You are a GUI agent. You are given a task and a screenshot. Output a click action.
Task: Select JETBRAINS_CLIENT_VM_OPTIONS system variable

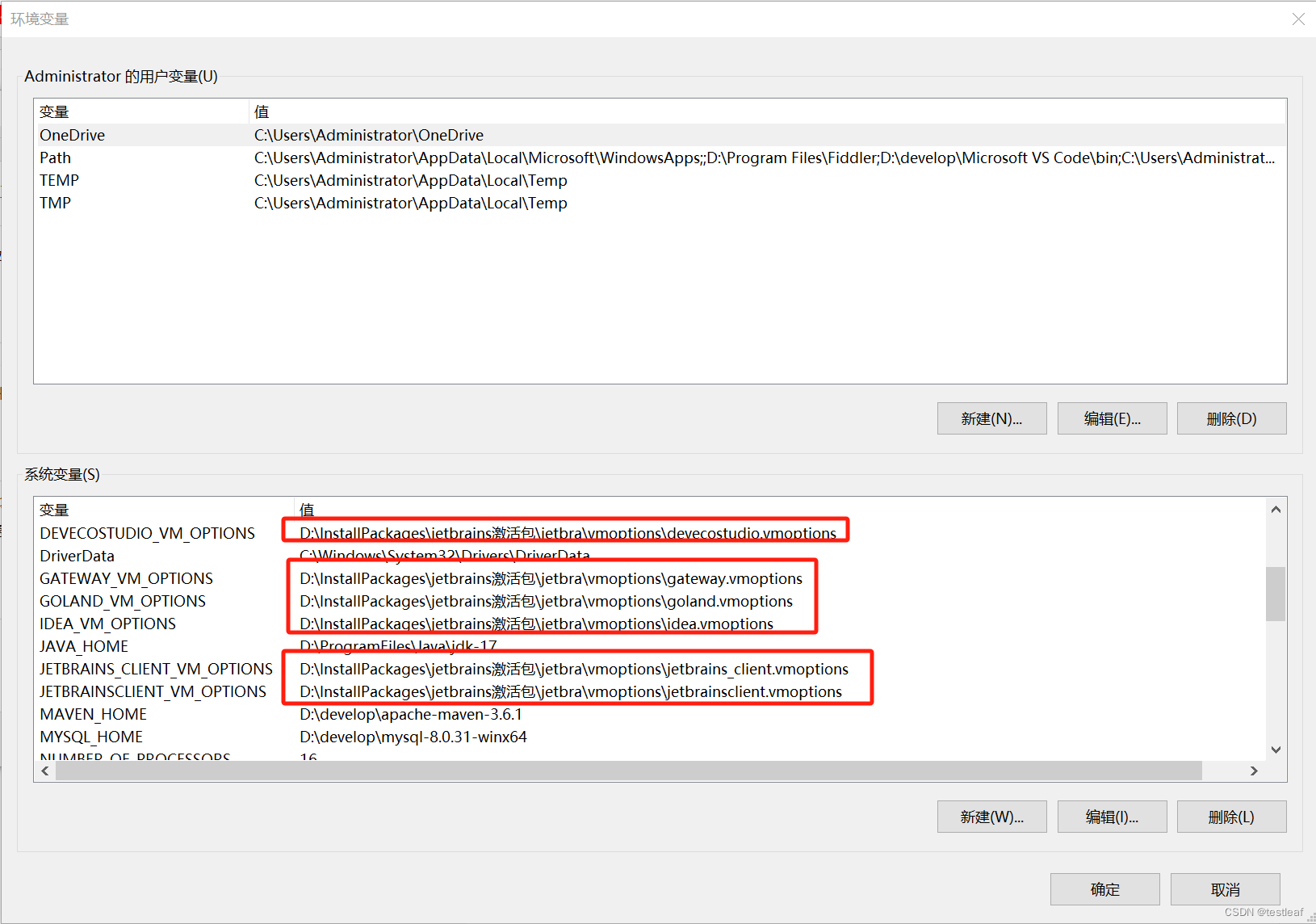pyautogui.click(x=156, y=669)
